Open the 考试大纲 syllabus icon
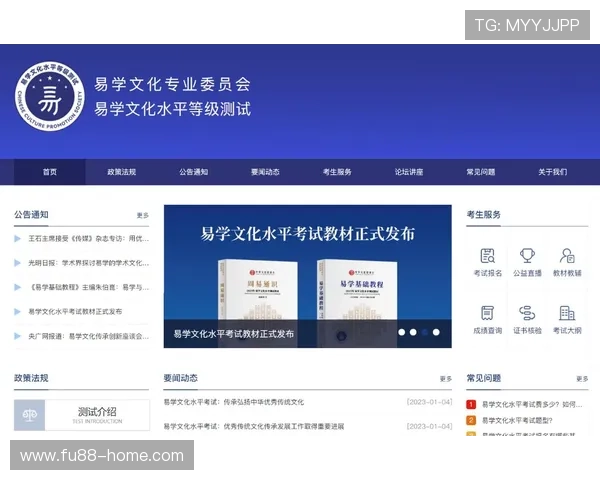The image size is (600, 480). [x=567, y=313]
